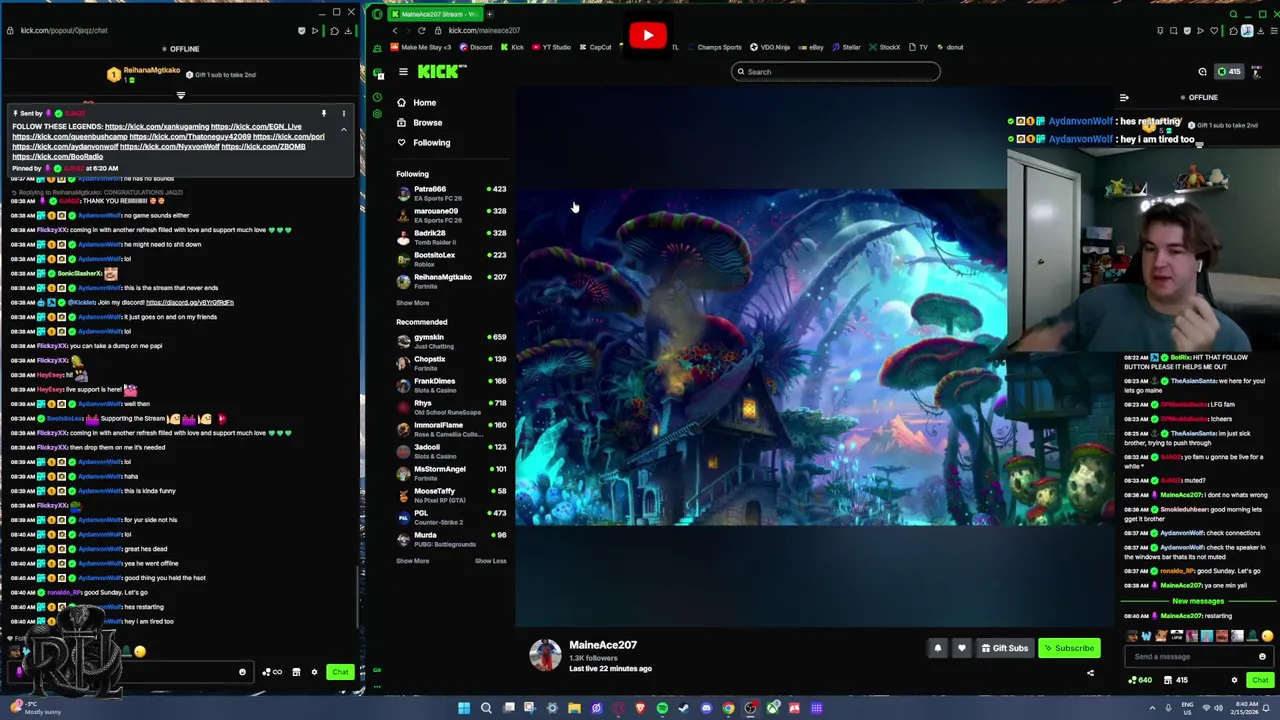1280x720 pixels.
Task: Collapse Recommended list with Show Less
Action: pos(490,561)
